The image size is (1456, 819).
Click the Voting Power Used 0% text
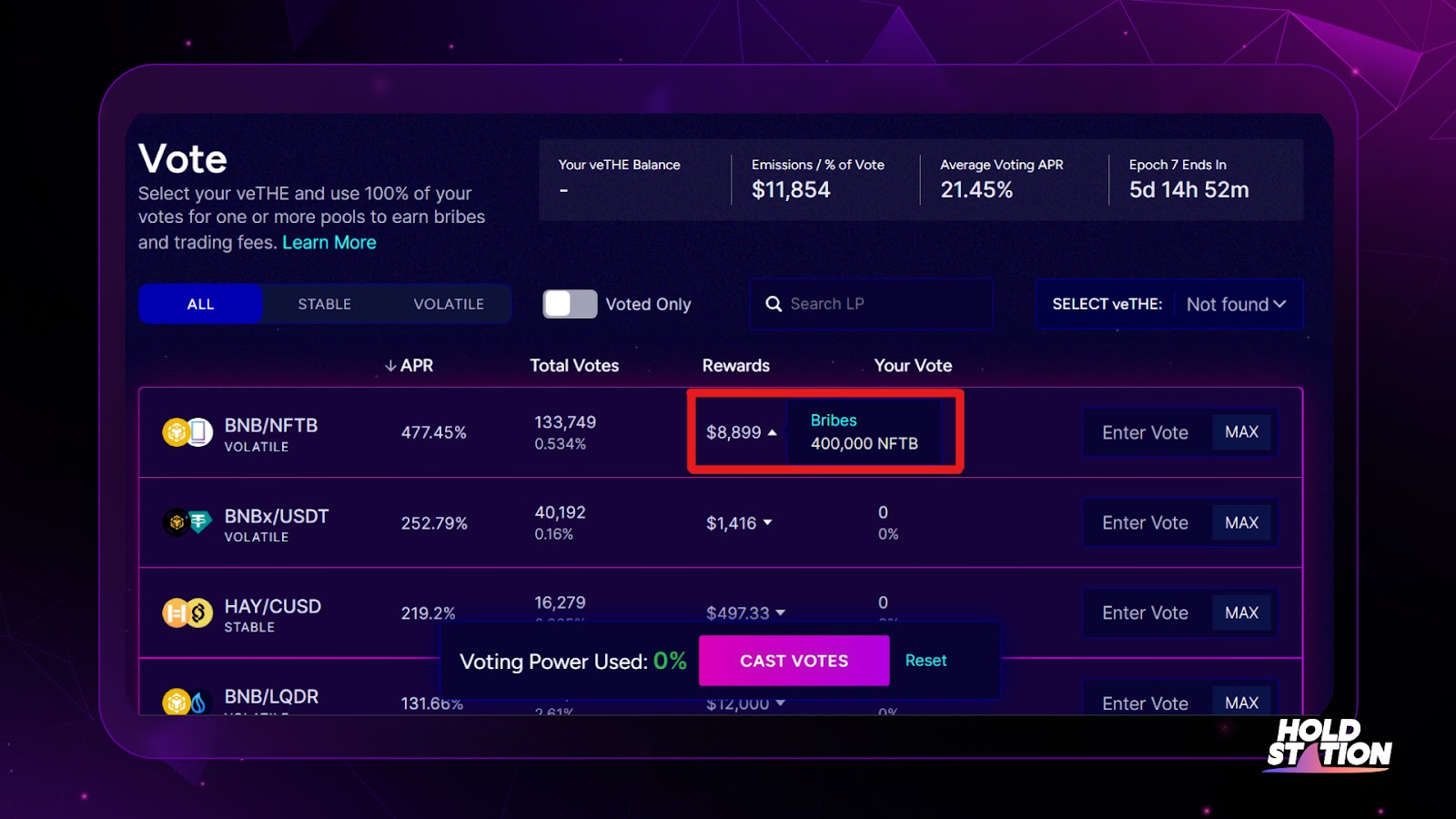coord(573,662)
